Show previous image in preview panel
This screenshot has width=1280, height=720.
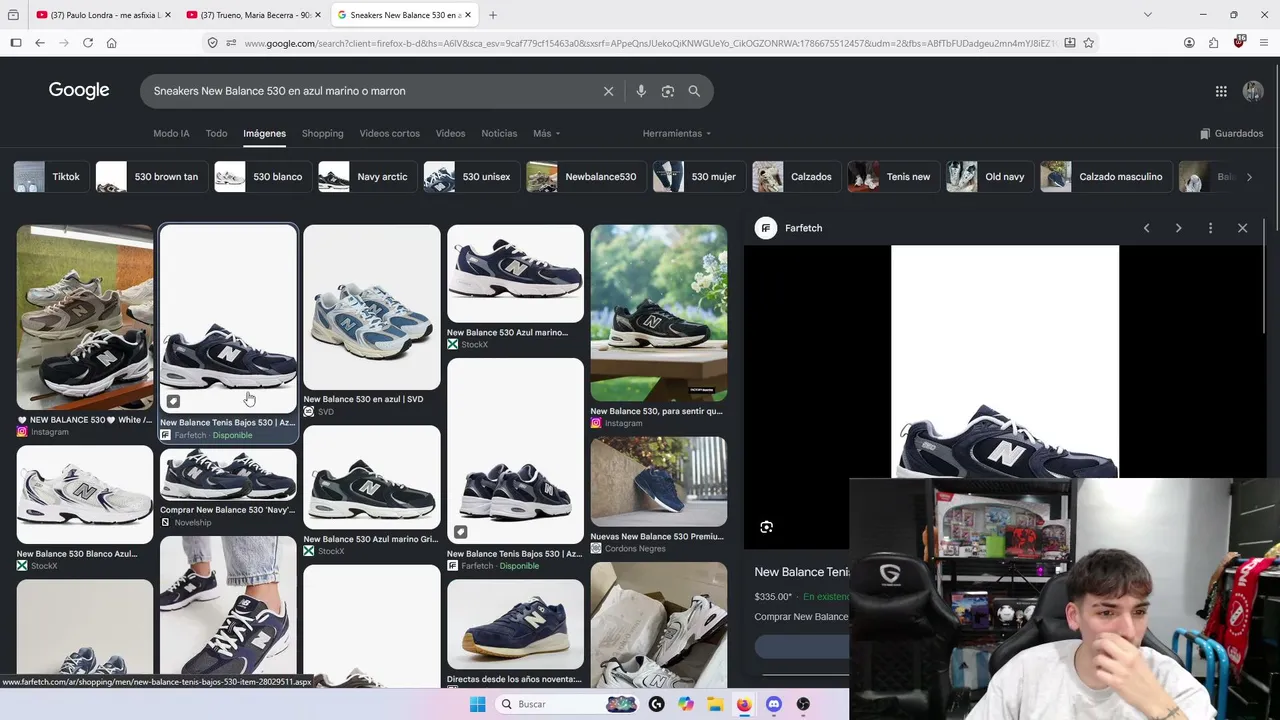point(1147,228)
